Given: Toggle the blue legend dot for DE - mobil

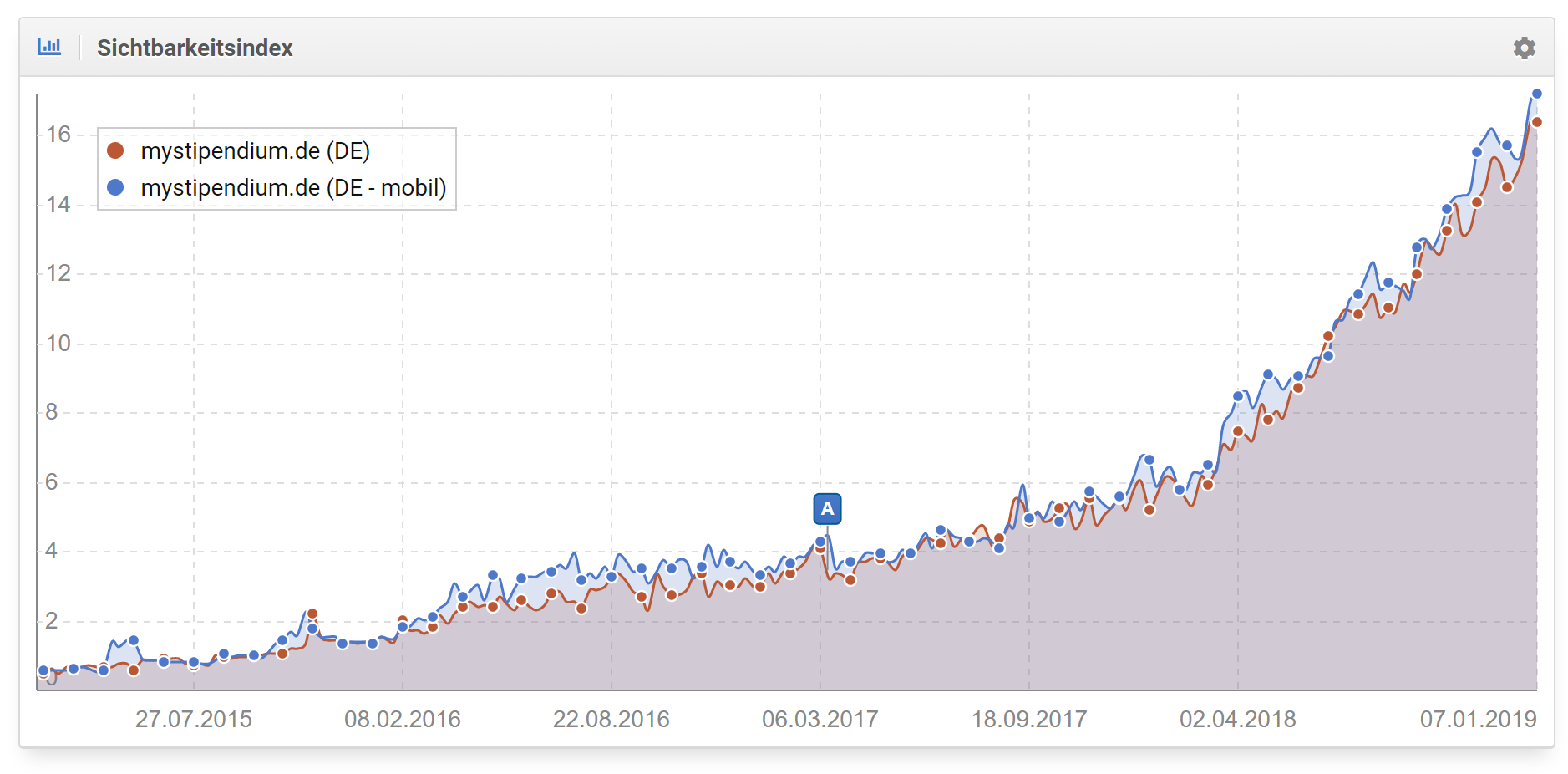Looking at the screenshot, I should click(x=116, y=187).
